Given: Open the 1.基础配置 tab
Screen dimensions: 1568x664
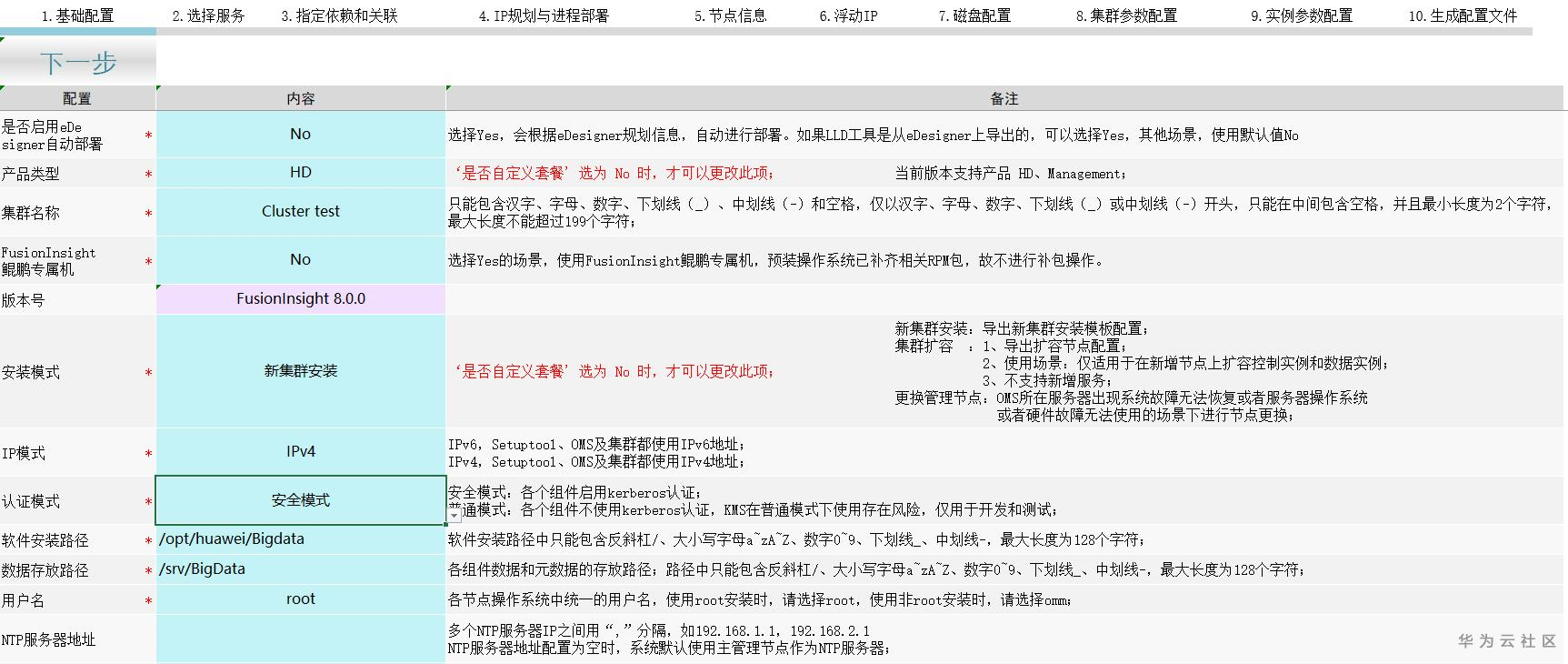Looking at the screenshot, I should pyautogui.click(x=77, y=15).
